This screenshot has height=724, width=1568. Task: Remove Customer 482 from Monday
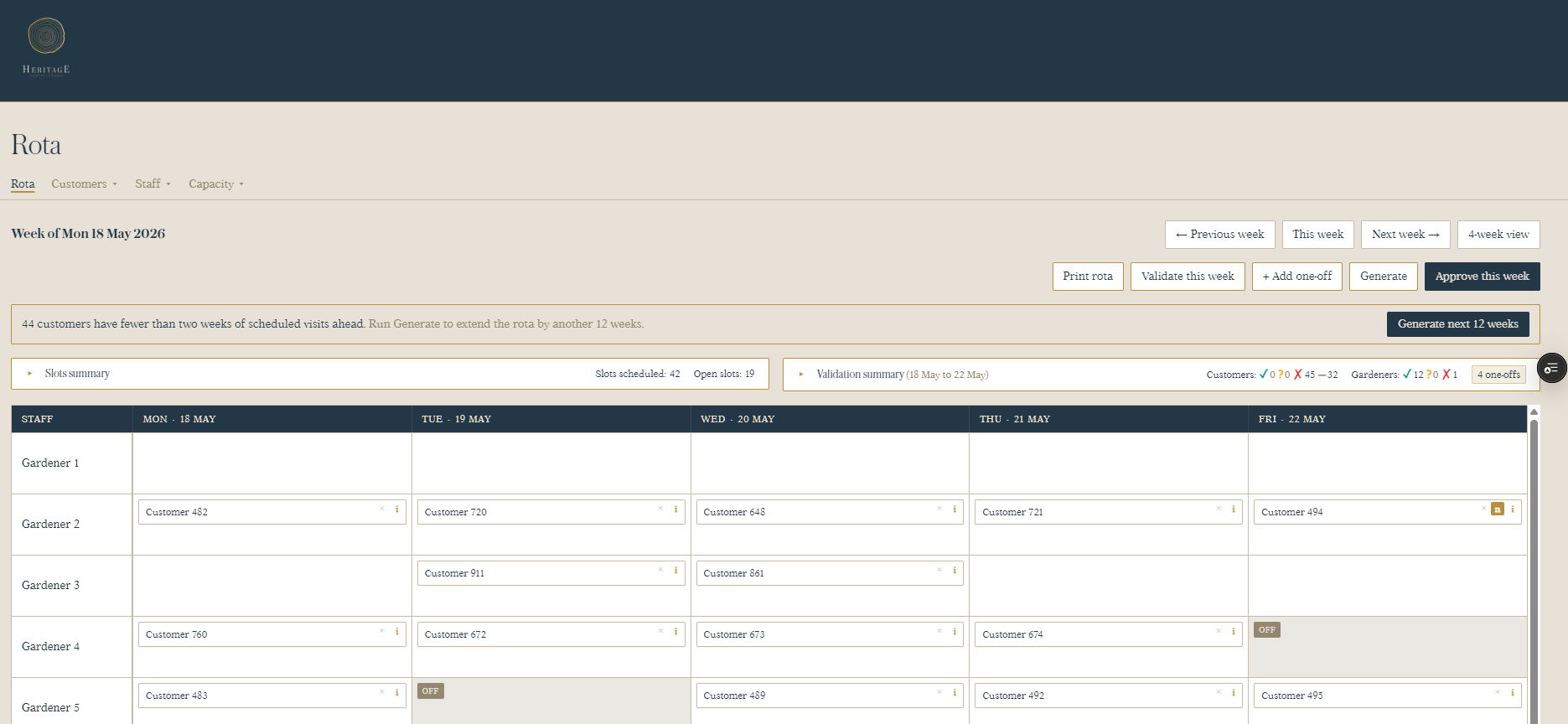(382, 509)
